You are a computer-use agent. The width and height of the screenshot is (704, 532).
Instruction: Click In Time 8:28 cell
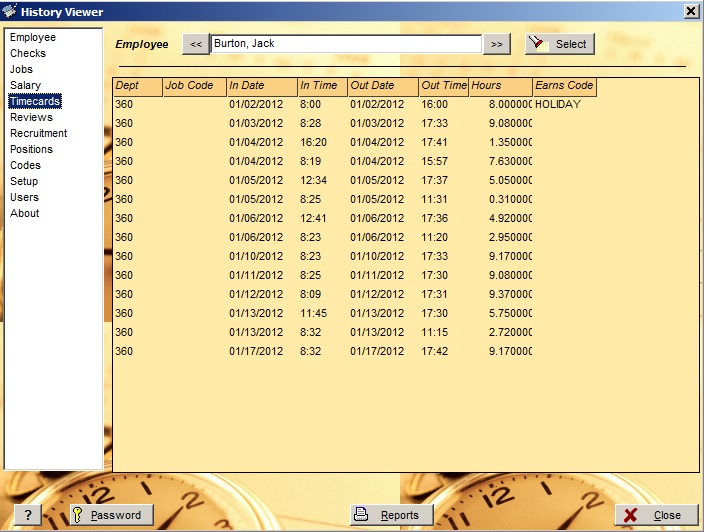tap(310, 123)
